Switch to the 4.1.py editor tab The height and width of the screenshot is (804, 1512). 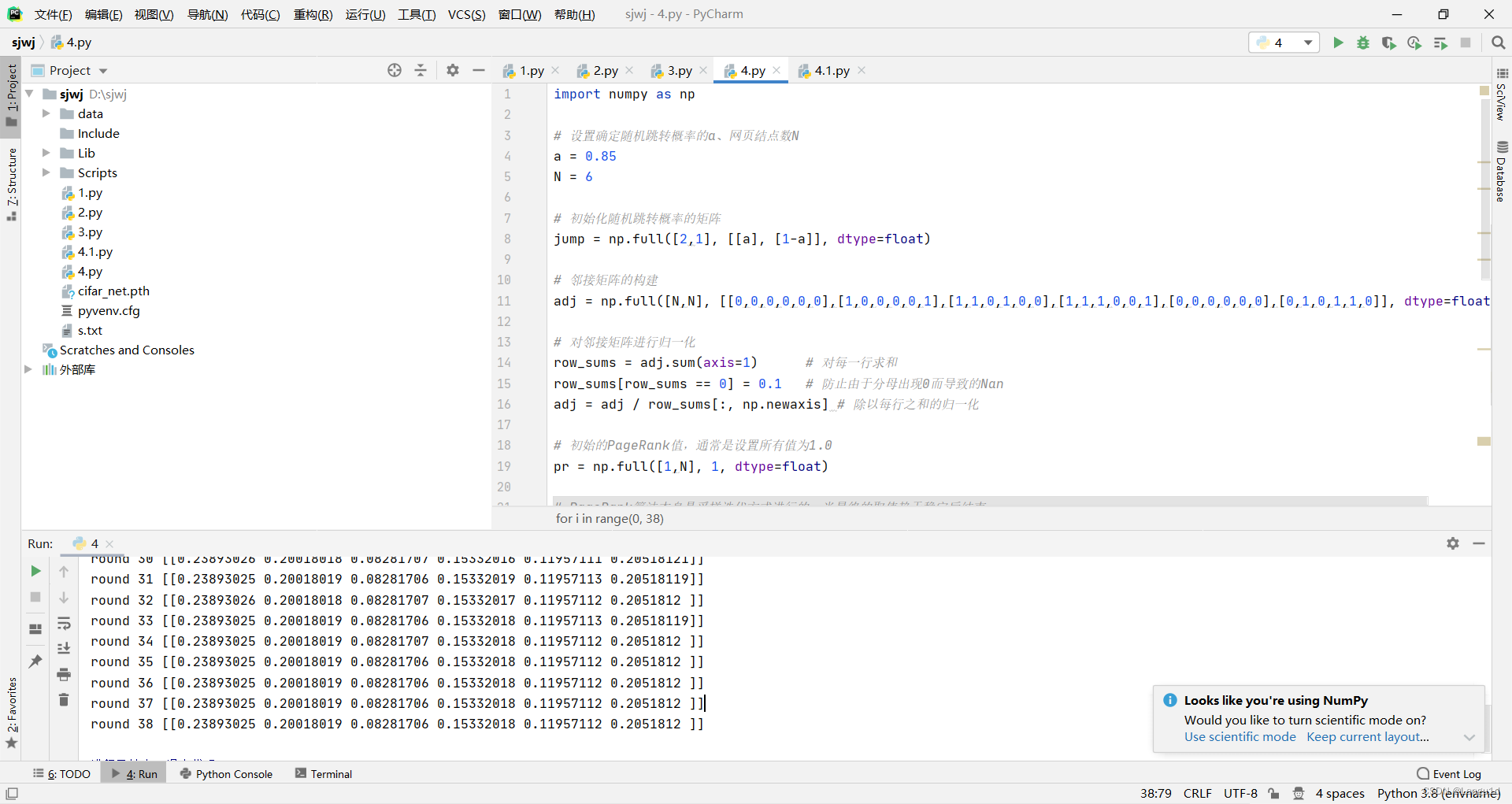(831, 70)
